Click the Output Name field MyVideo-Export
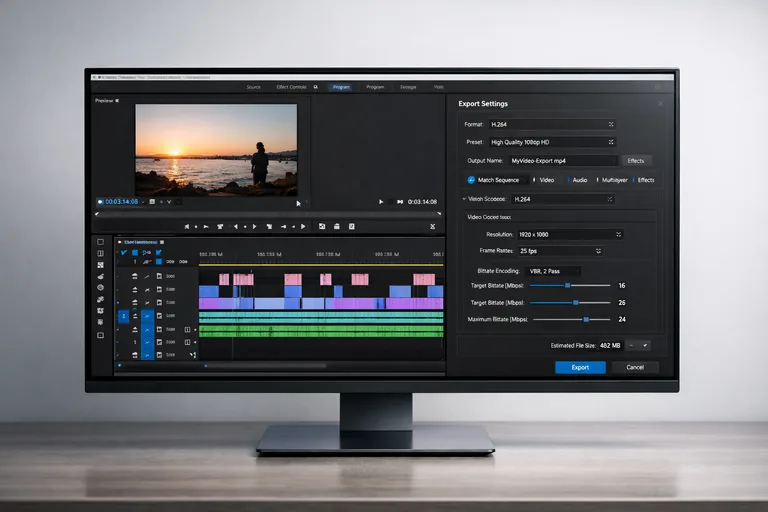768x512 pixels. tap(563, 161)
